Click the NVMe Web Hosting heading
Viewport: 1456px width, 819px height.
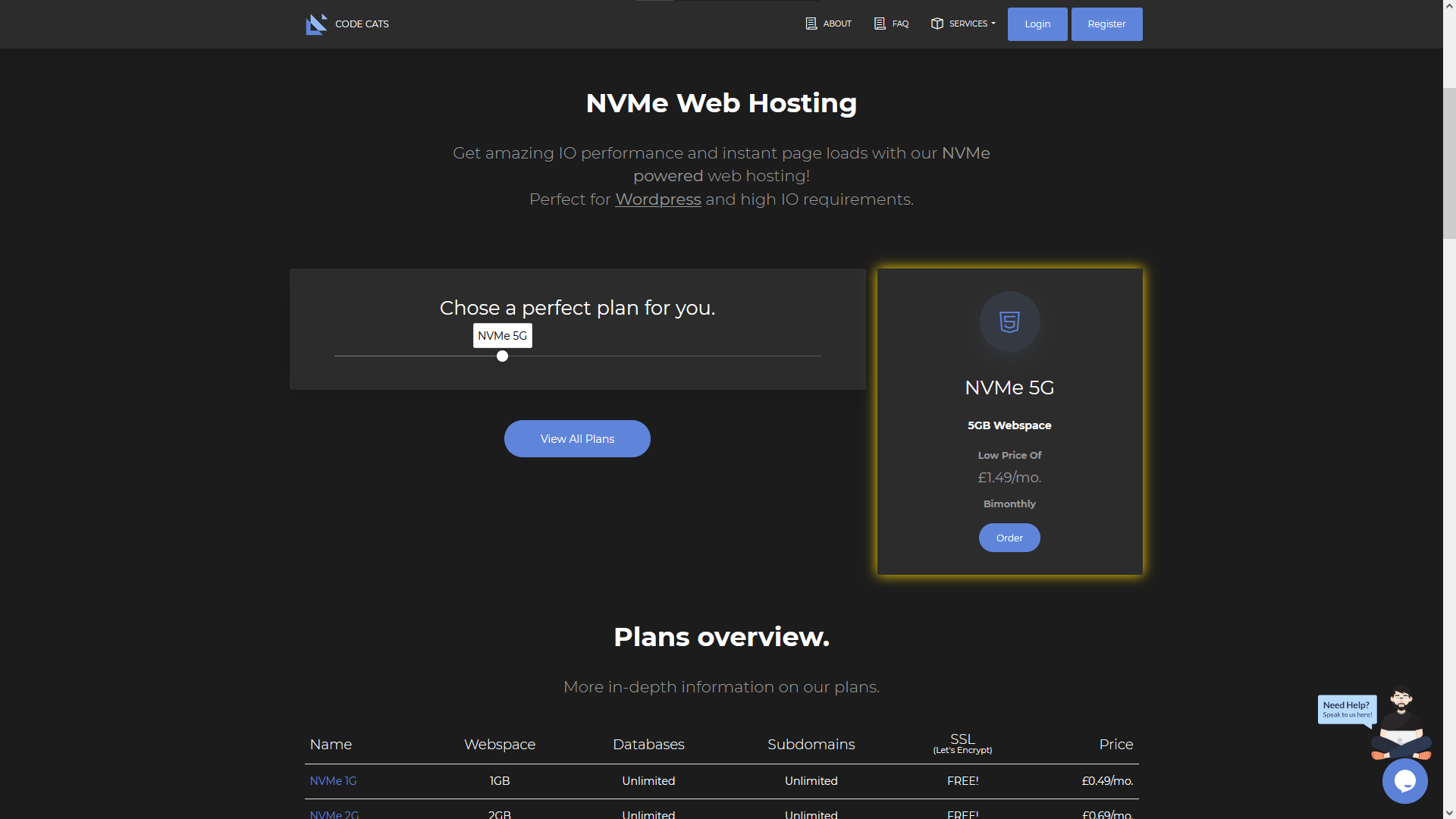coord(721,103)
